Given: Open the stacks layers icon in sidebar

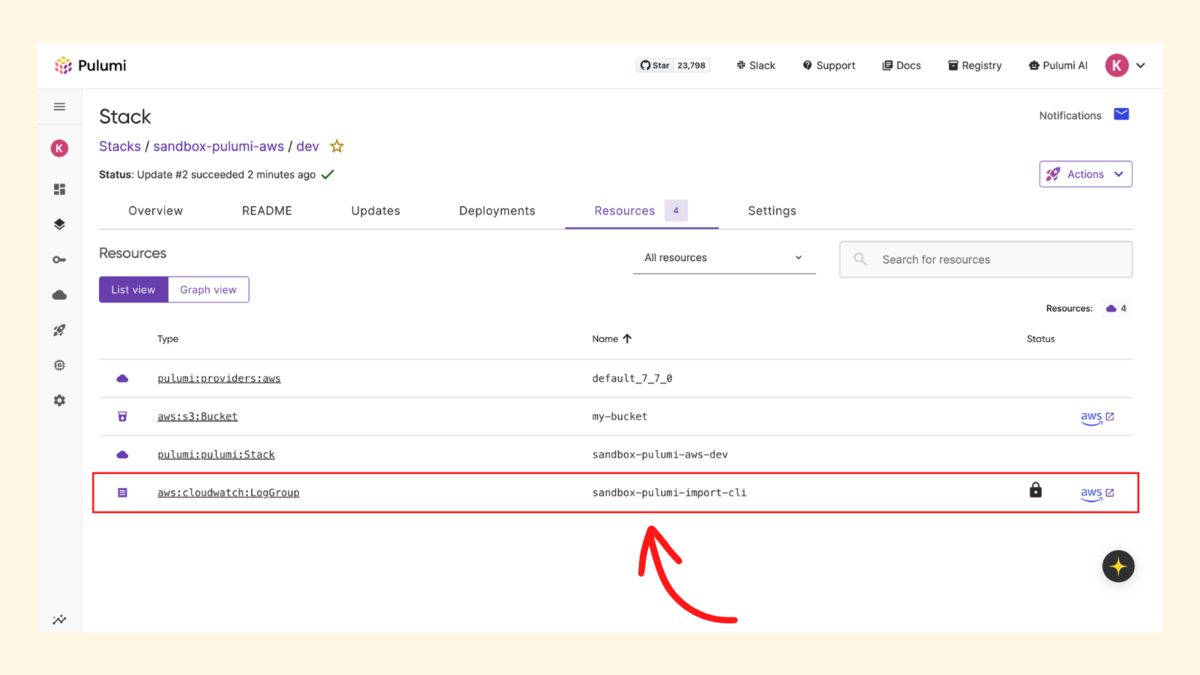Looking at the screenshot, I should (60, 224).
